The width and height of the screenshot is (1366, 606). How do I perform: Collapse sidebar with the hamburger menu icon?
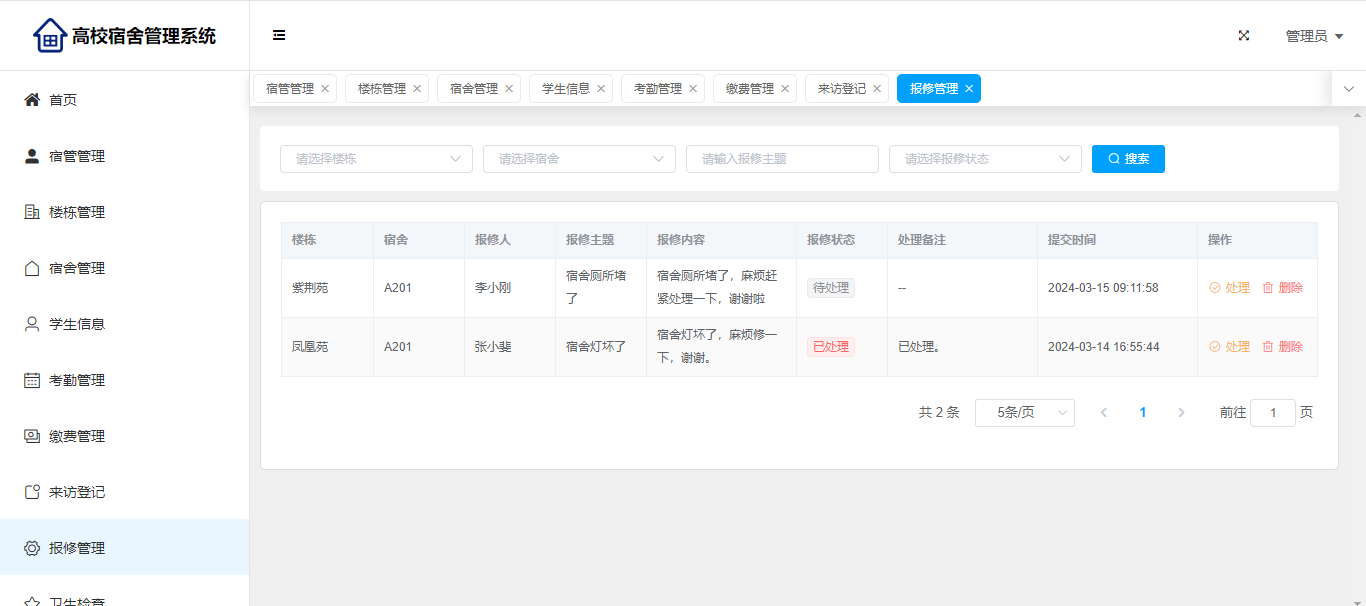(x=279, y=36)
